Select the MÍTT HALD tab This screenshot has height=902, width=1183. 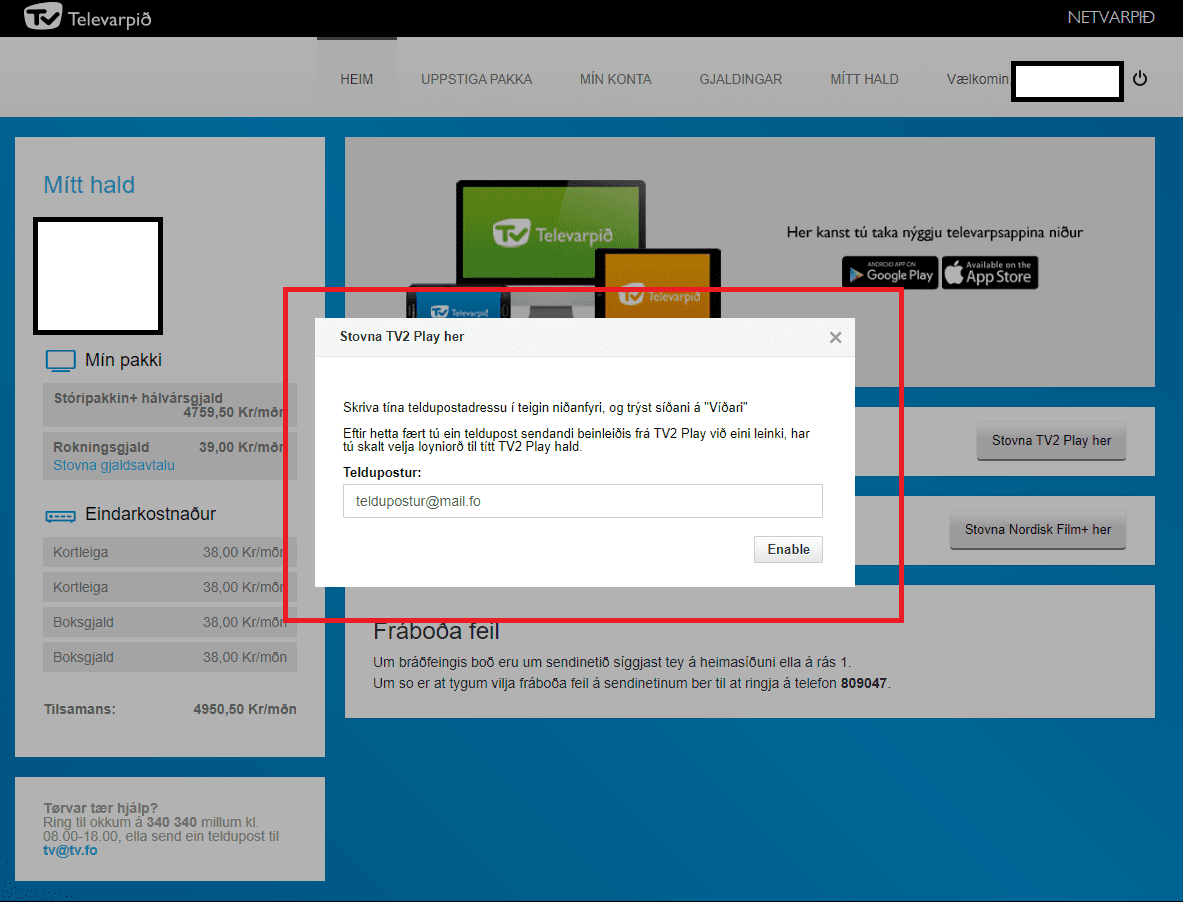click(864, 78)
